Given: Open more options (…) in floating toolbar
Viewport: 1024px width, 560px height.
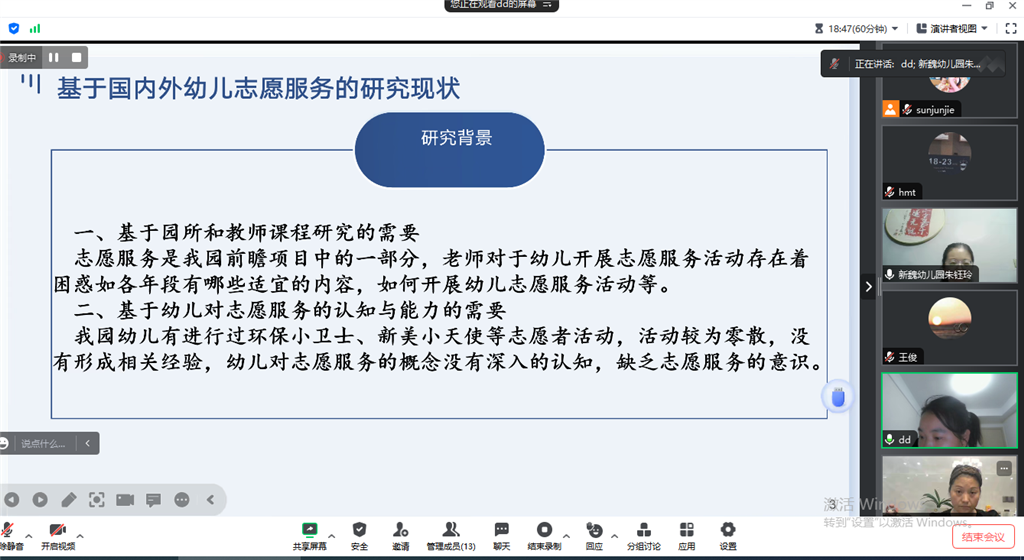Looking at the screenshot, I should (x=182, y=500).
